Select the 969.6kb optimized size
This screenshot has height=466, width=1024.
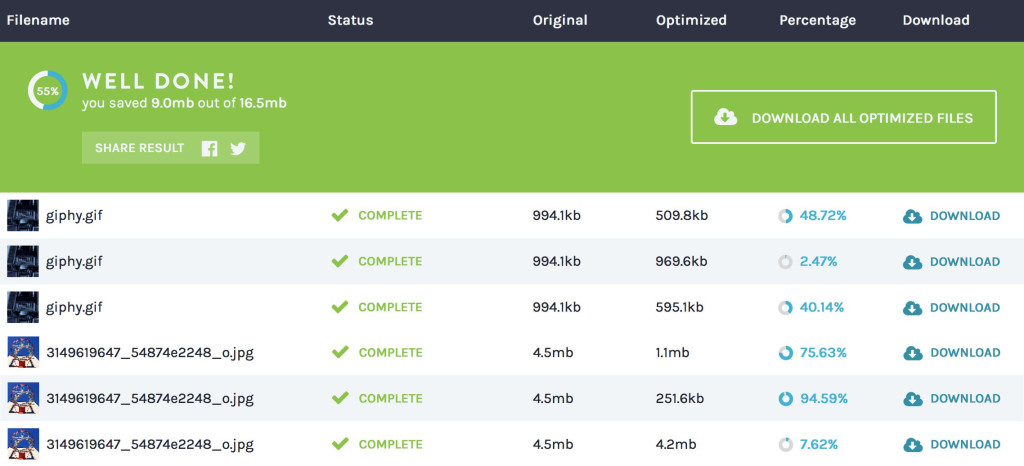point(681,262)
